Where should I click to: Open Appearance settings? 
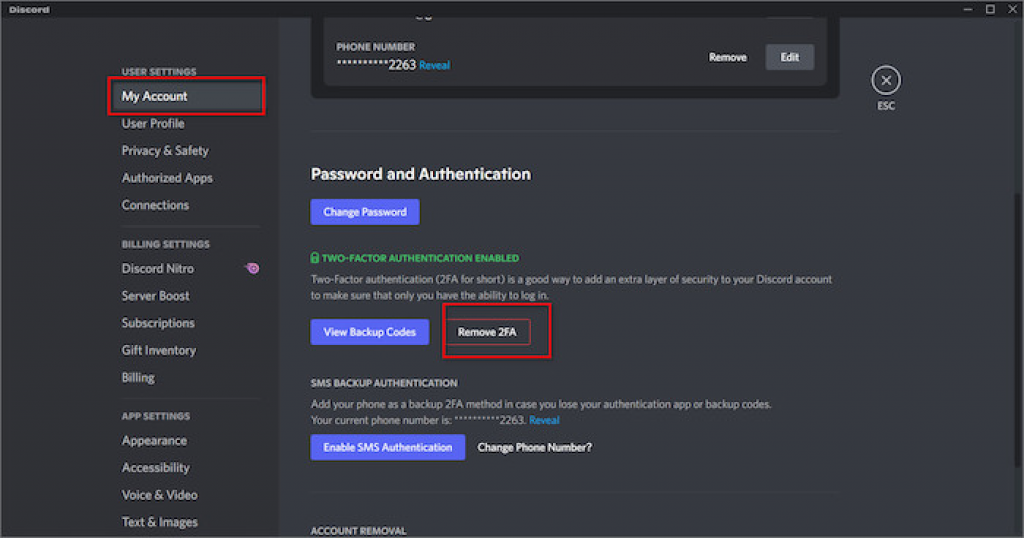(x=154, y=441)
